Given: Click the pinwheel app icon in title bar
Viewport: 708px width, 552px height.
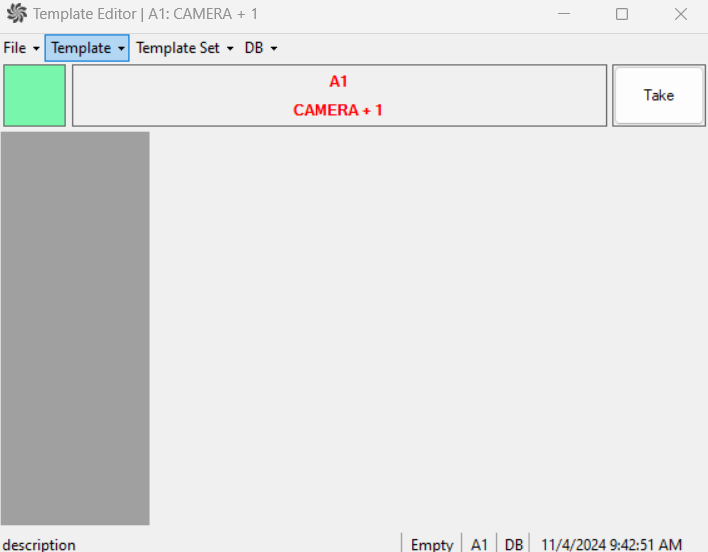Looking at the screenshot, I should [17, 14].
